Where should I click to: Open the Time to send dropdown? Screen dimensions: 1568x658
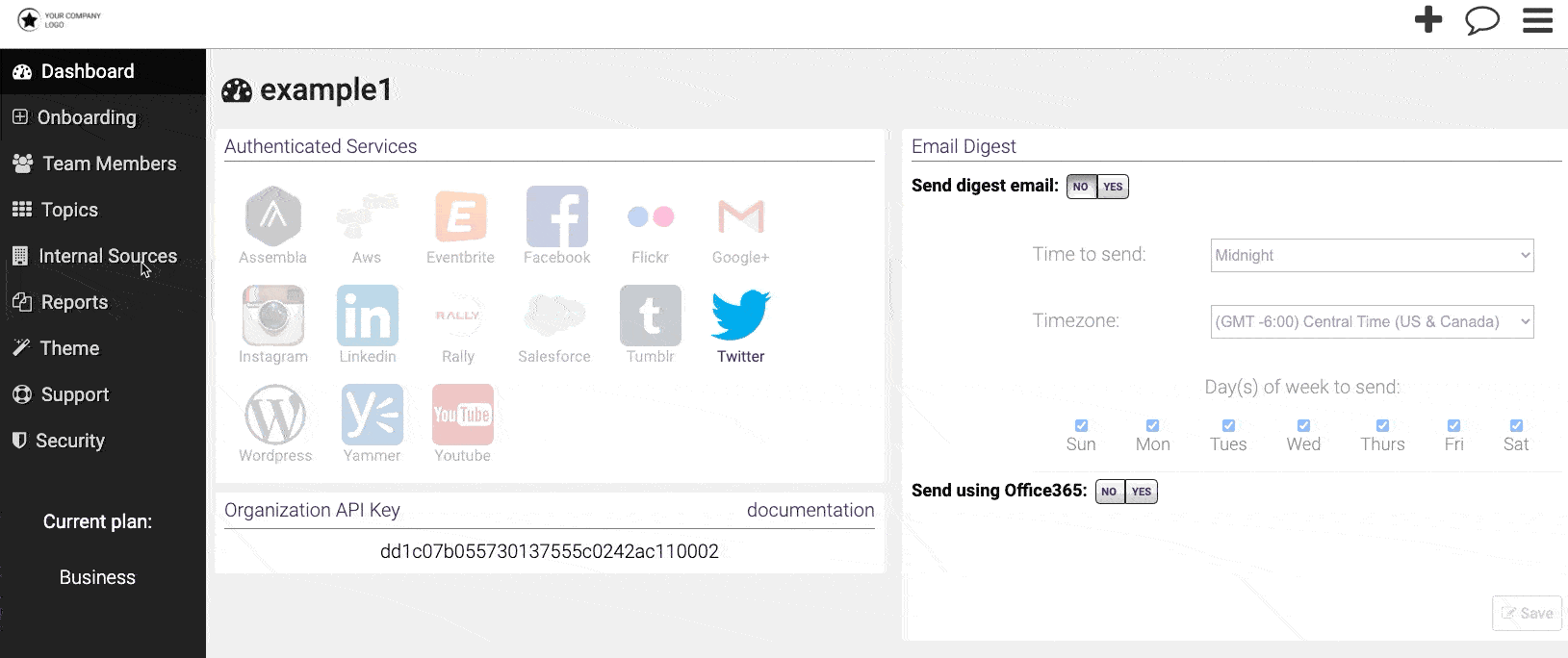pos(1372,255)
